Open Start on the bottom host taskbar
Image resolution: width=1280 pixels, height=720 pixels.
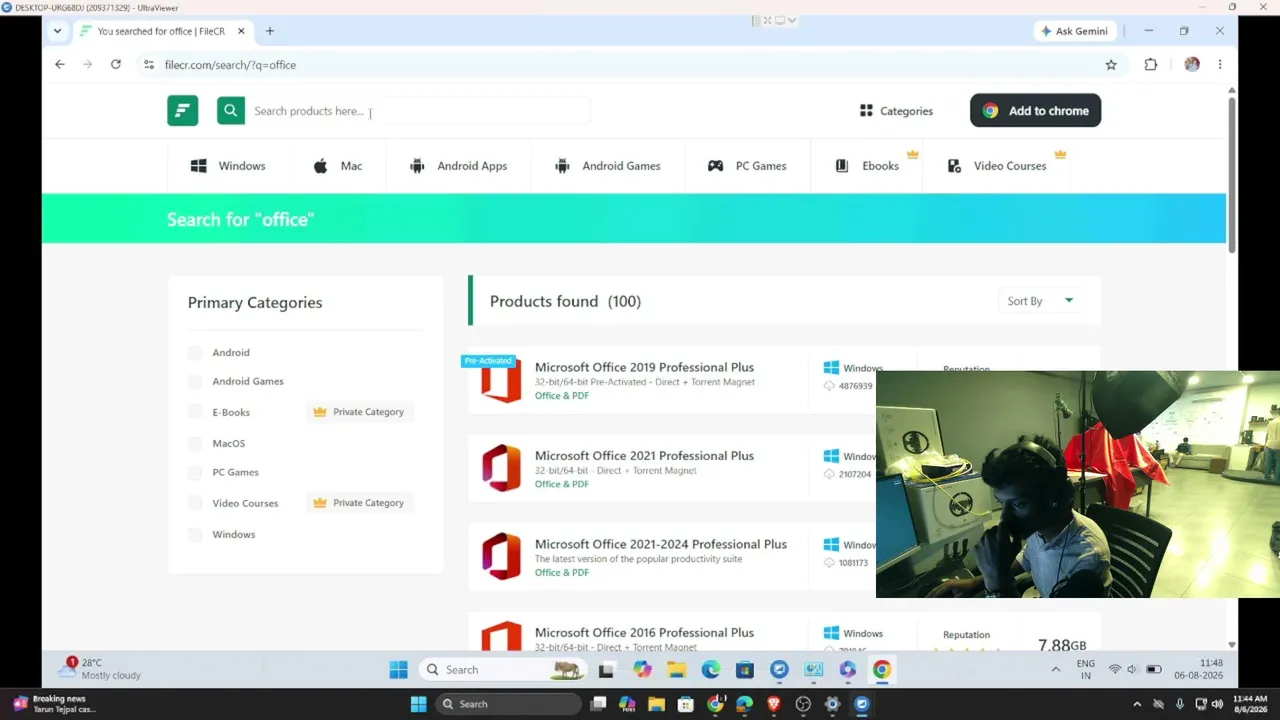(418, 704)
